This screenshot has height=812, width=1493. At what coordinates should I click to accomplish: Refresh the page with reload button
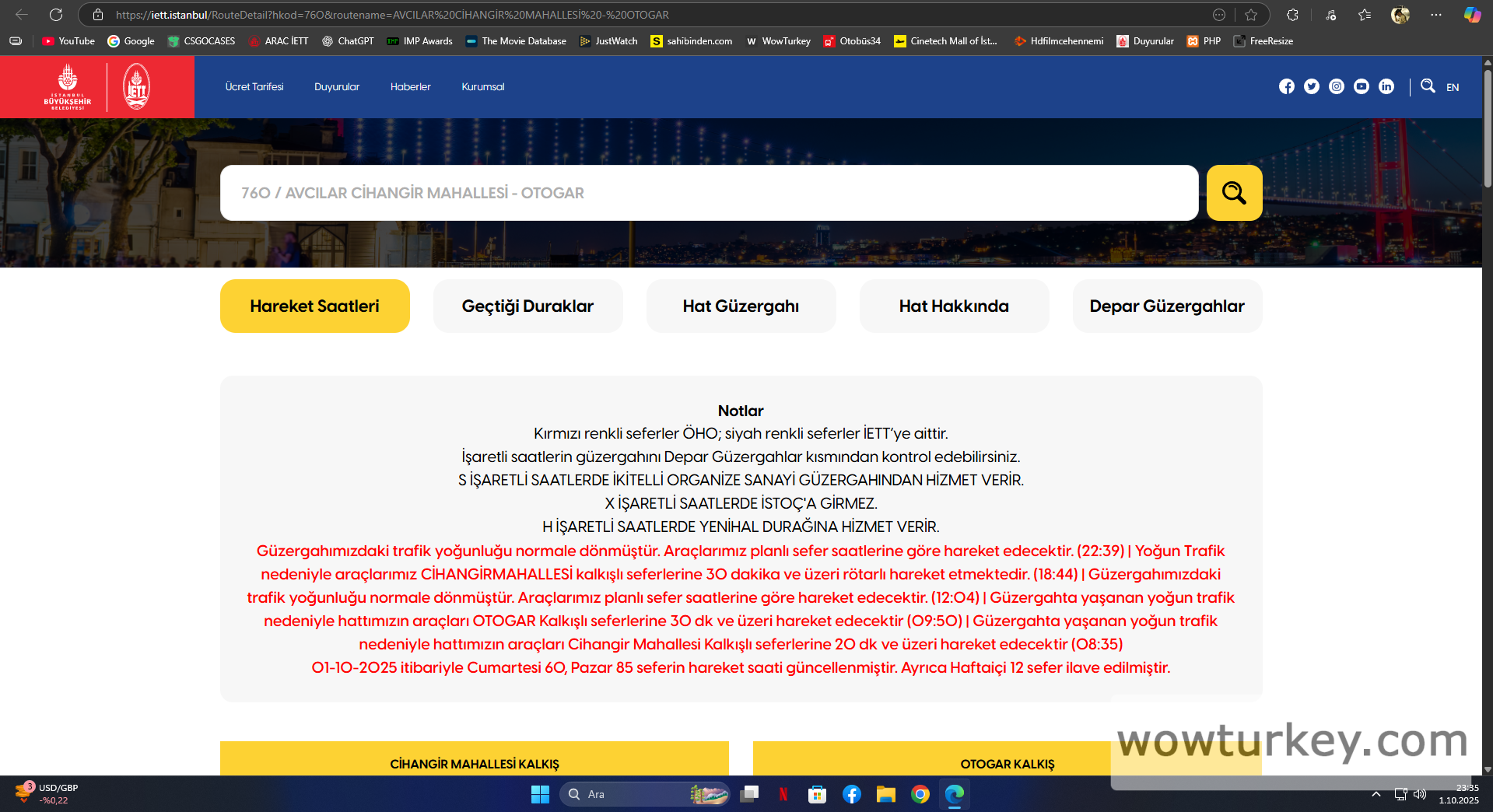56,15
